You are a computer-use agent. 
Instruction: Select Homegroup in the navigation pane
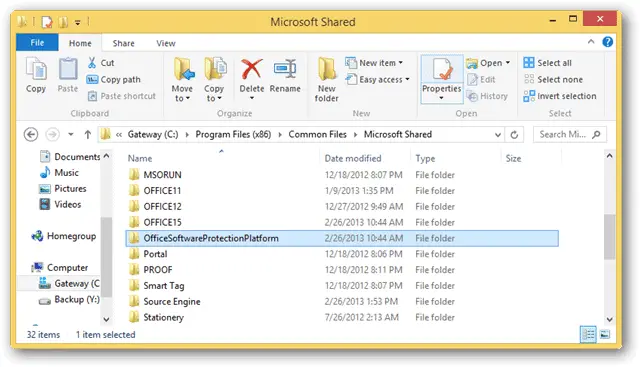tap(64, 236)
